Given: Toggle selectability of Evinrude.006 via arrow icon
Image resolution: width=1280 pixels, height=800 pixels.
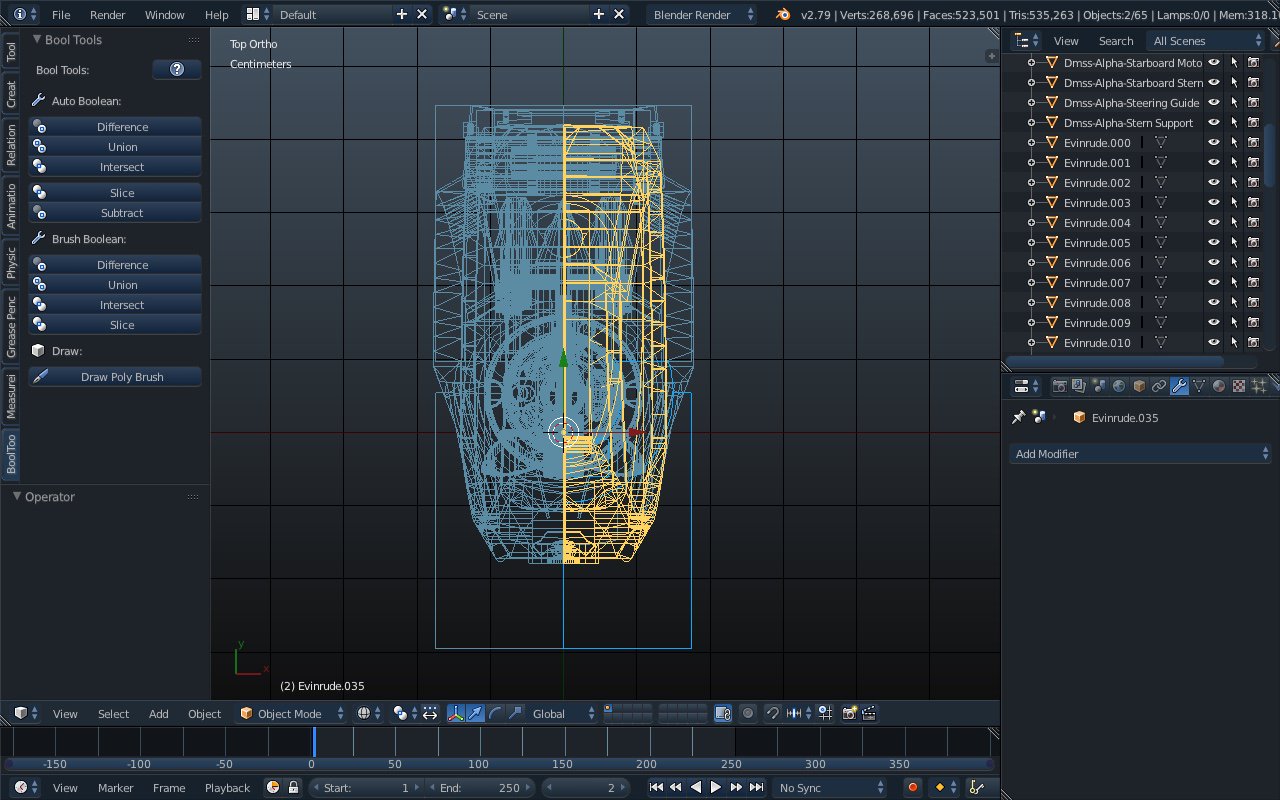Looking at the screenshot, I should click(1234, 263).
